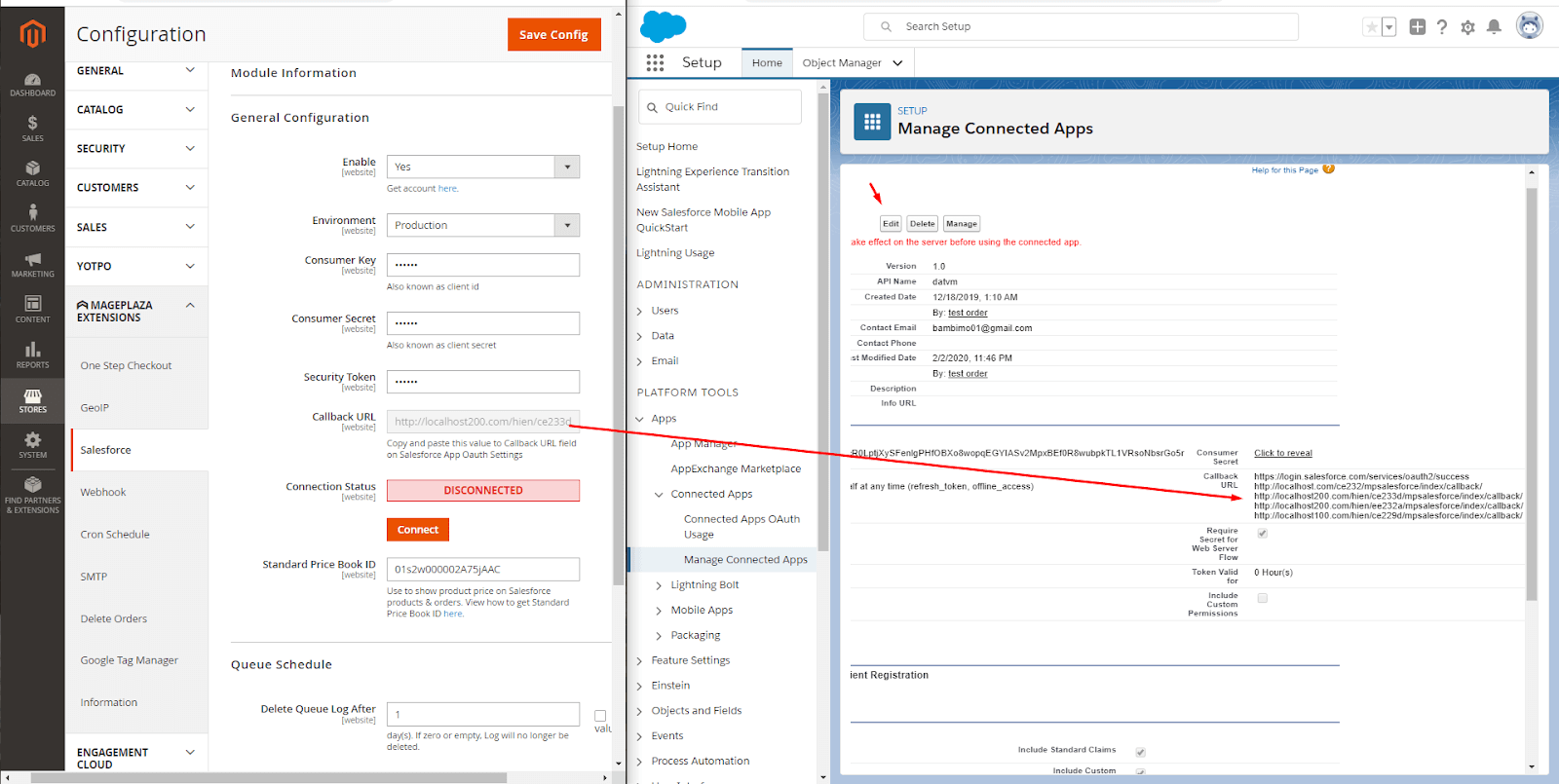
Task: Expand the CATALOG config section
Action: (136, 110)
